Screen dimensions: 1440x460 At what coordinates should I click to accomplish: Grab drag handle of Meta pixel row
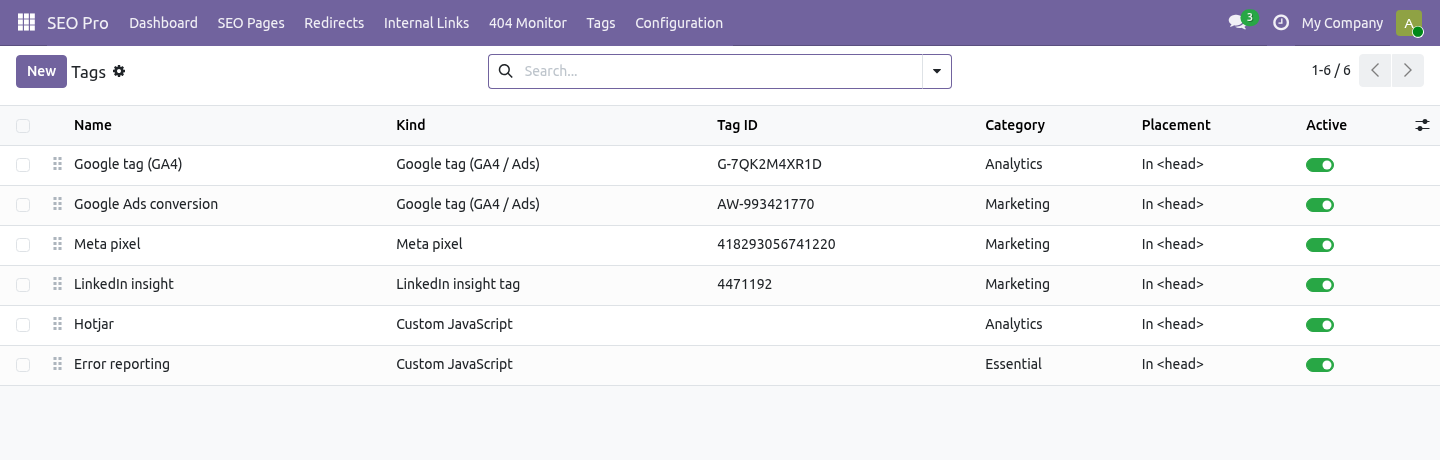coord(57,244)
